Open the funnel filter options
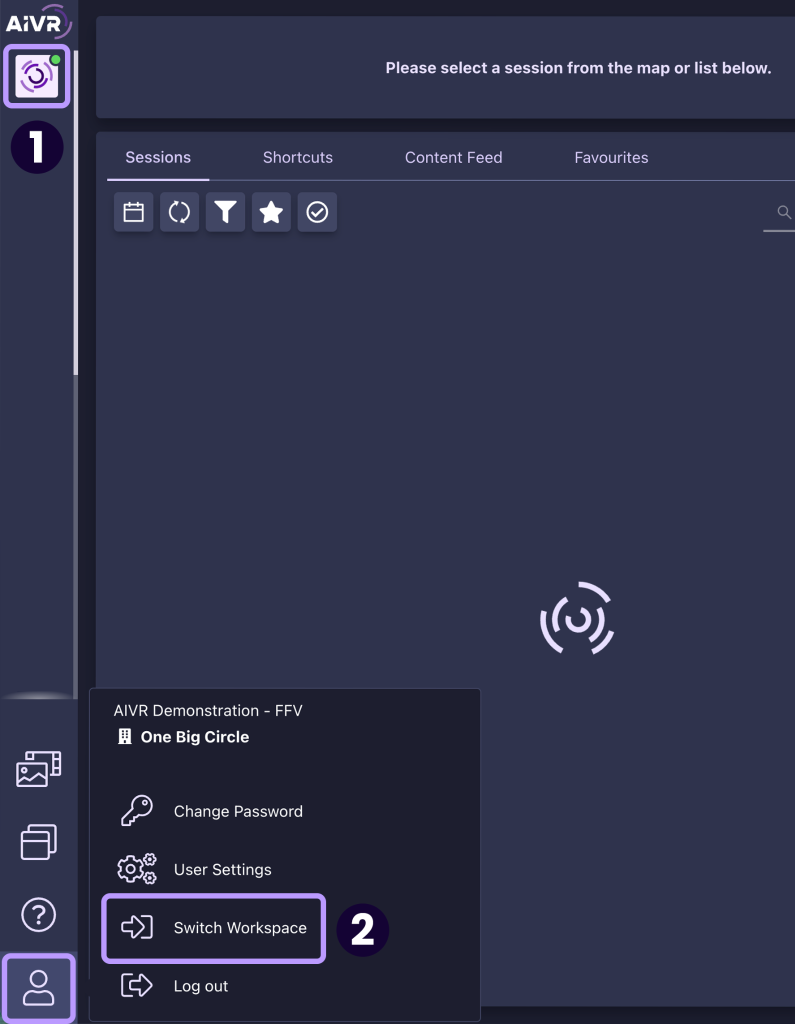Image resolution: width=795 pixels, height=1024 pixels. pyautogui.click(x=225, y=212)
